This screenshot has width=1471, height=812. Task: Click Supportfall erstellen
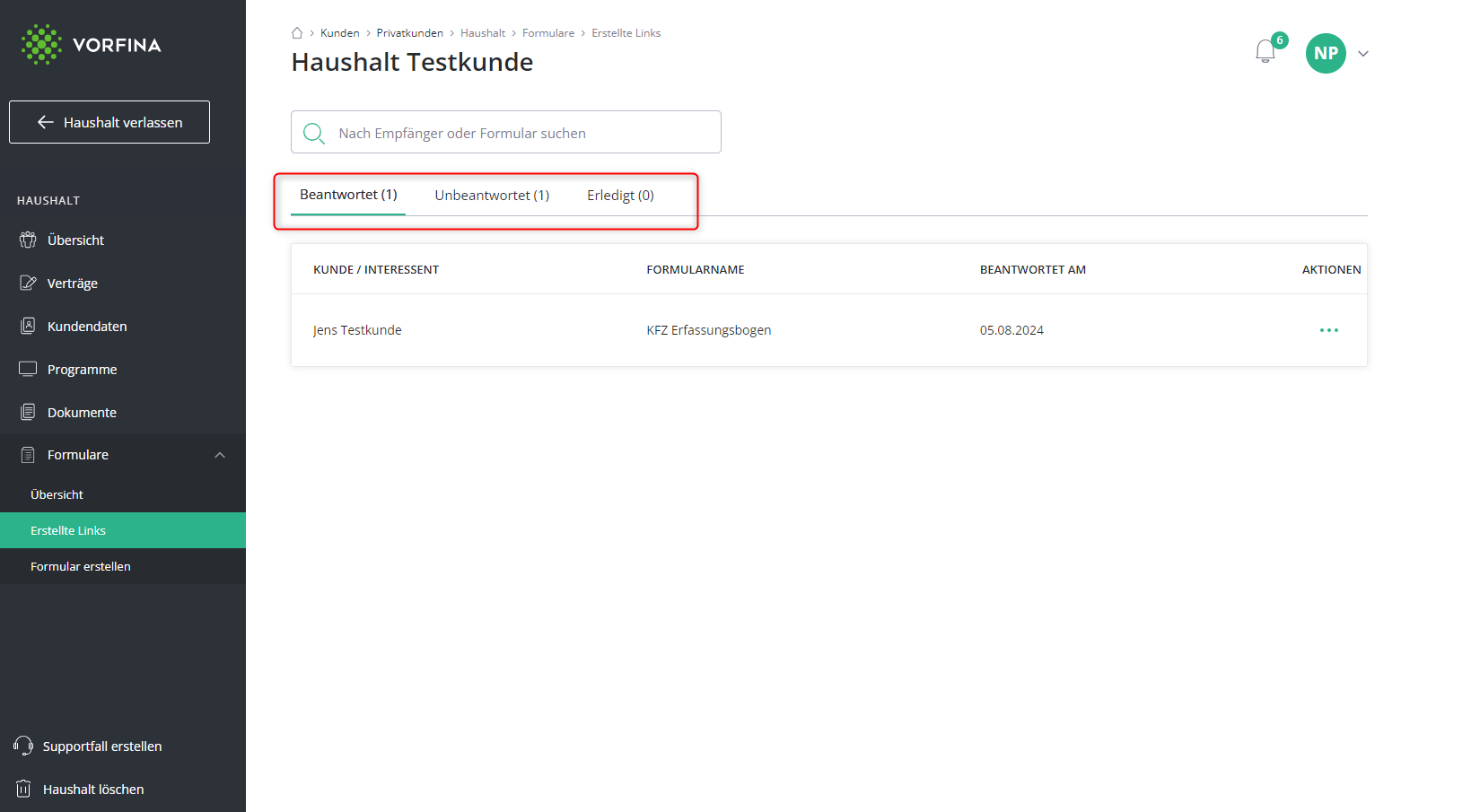[x=88, y=747]
